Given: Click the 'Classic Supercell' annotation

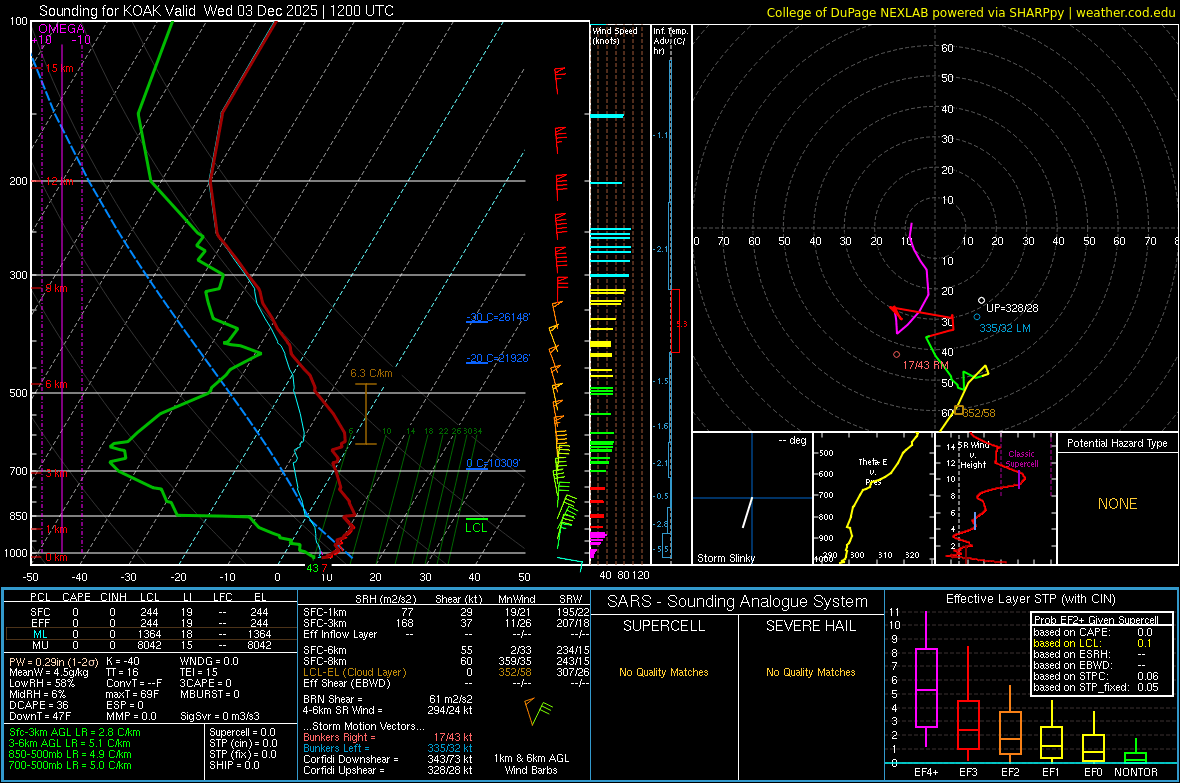Looking at the screenshot, I should (1022, 459).
